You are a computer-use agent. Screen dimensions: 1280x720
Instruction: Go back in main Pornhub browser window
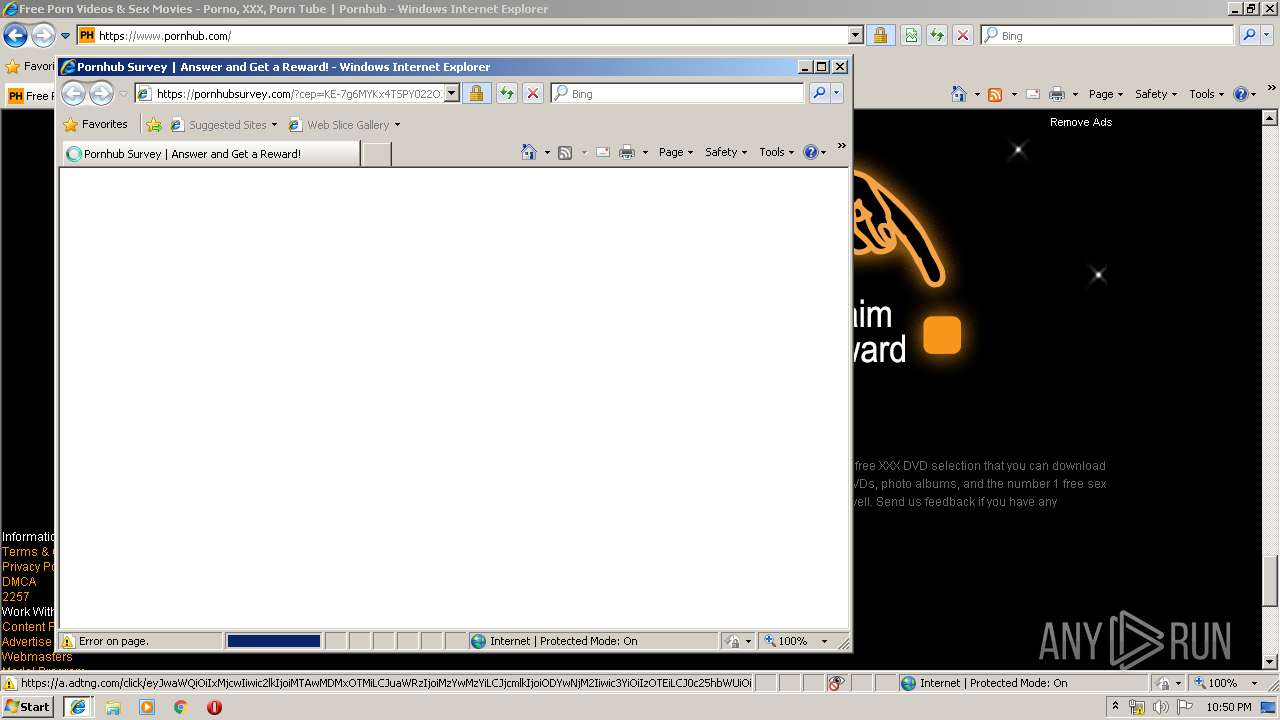[15, 36]
